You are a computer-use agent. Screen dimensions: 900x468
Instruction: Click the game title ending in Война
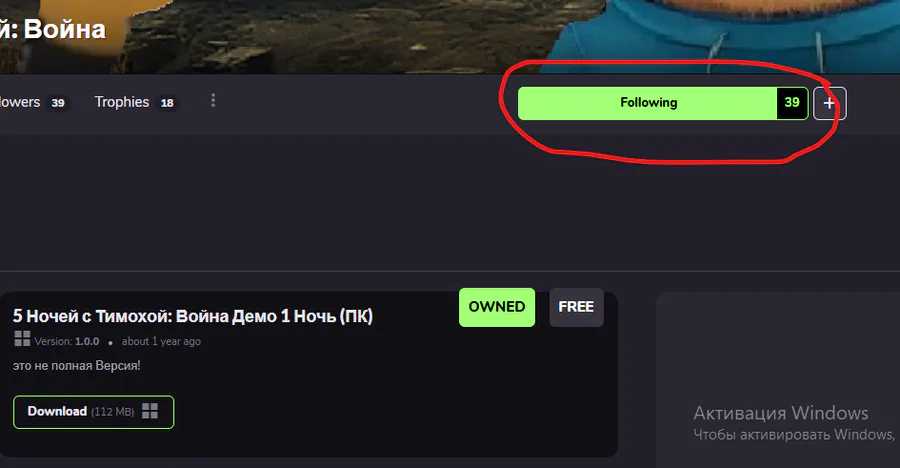pyautogui.click(x=53, y=29)
